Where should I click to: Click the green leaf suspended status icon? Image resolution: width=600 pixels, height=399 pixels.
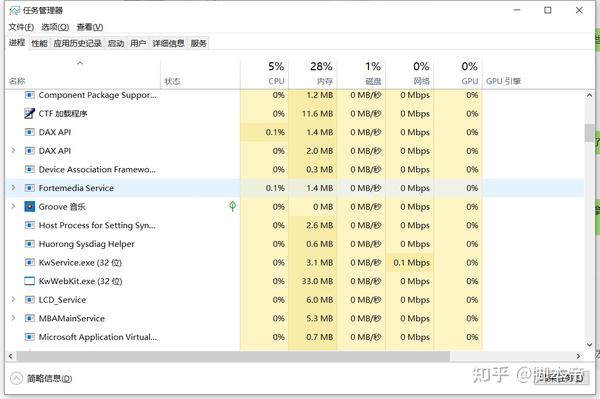coord(232,207)
